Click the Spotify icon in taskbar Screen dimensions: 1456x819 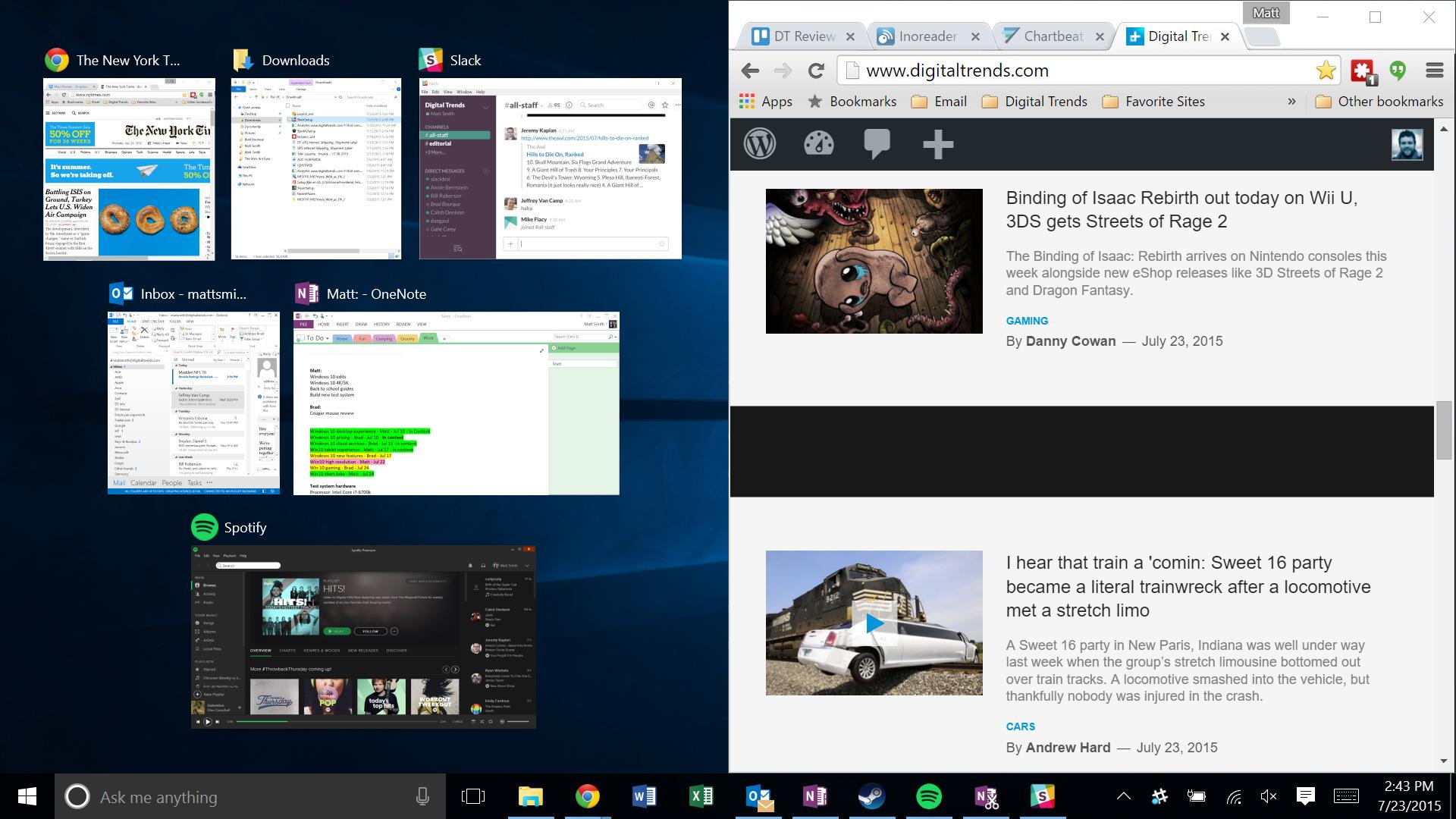coord(928,796)
